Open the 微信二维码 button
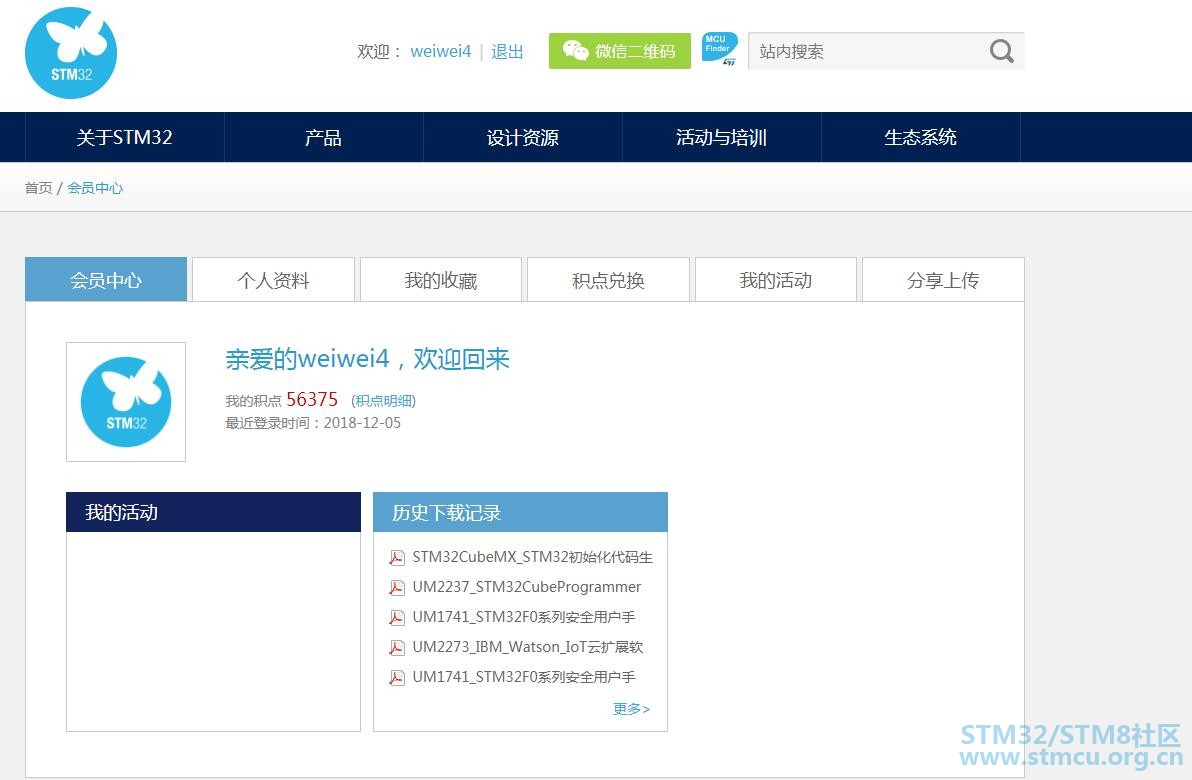1192x780 pixels. pyautogui.click(x=620, y=51)
